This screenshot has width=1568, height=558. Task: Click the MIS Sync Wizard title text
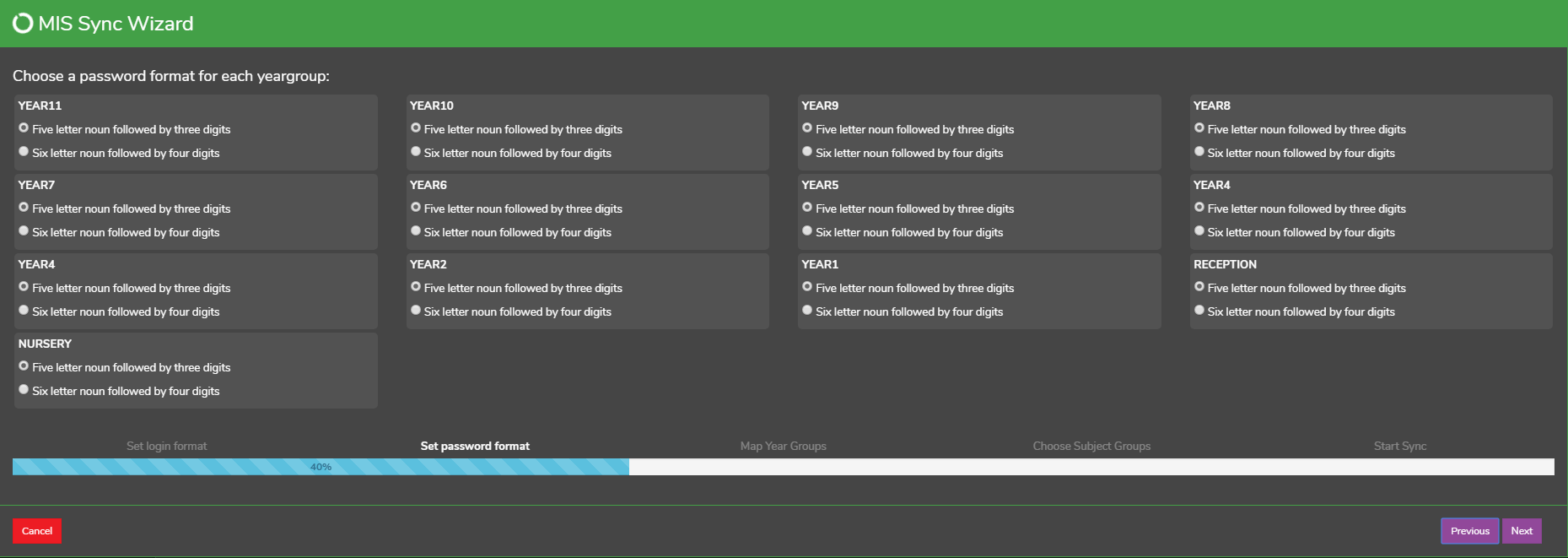point(116,24)
